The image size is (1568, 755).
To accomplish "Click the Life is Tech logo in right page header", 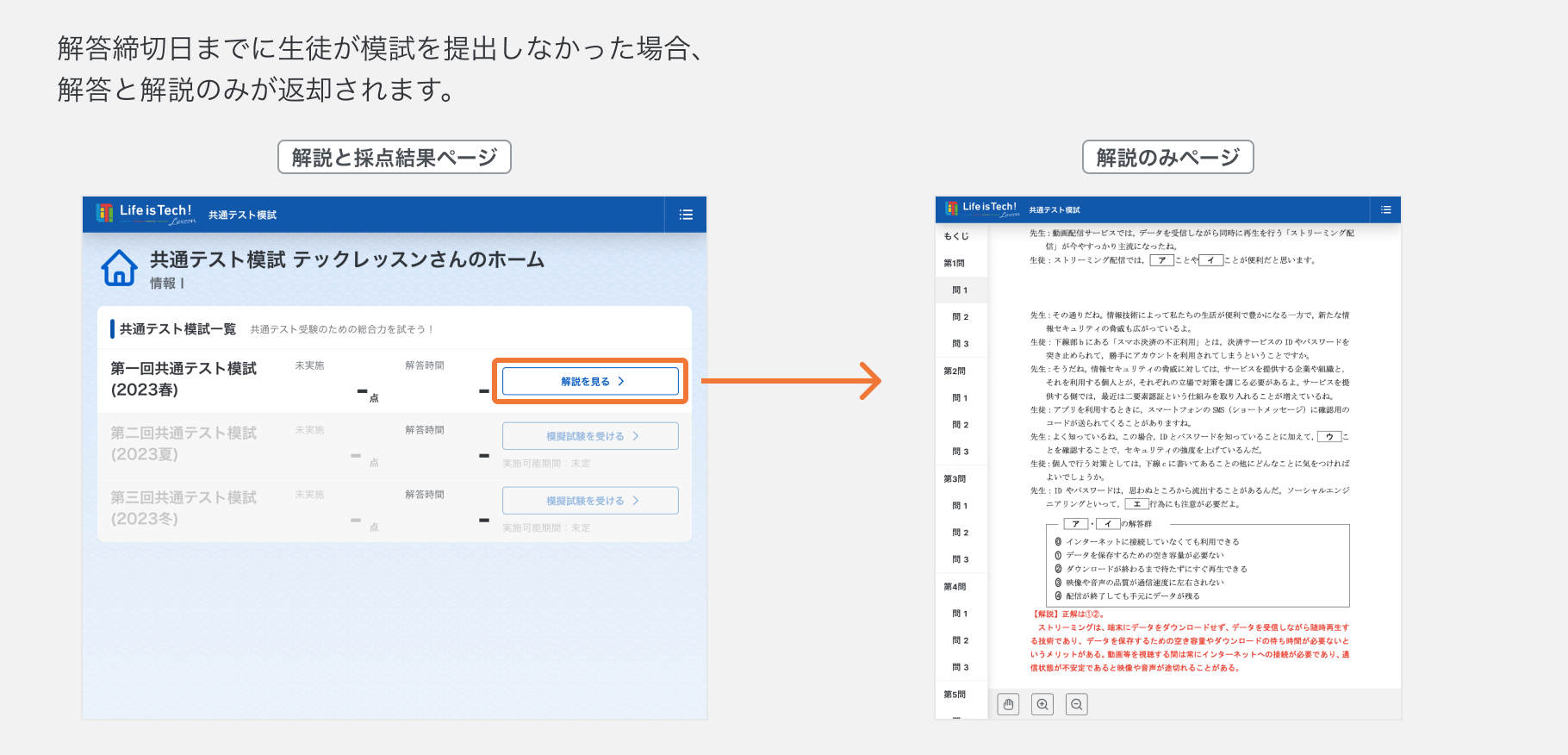I will pos(982,209).
